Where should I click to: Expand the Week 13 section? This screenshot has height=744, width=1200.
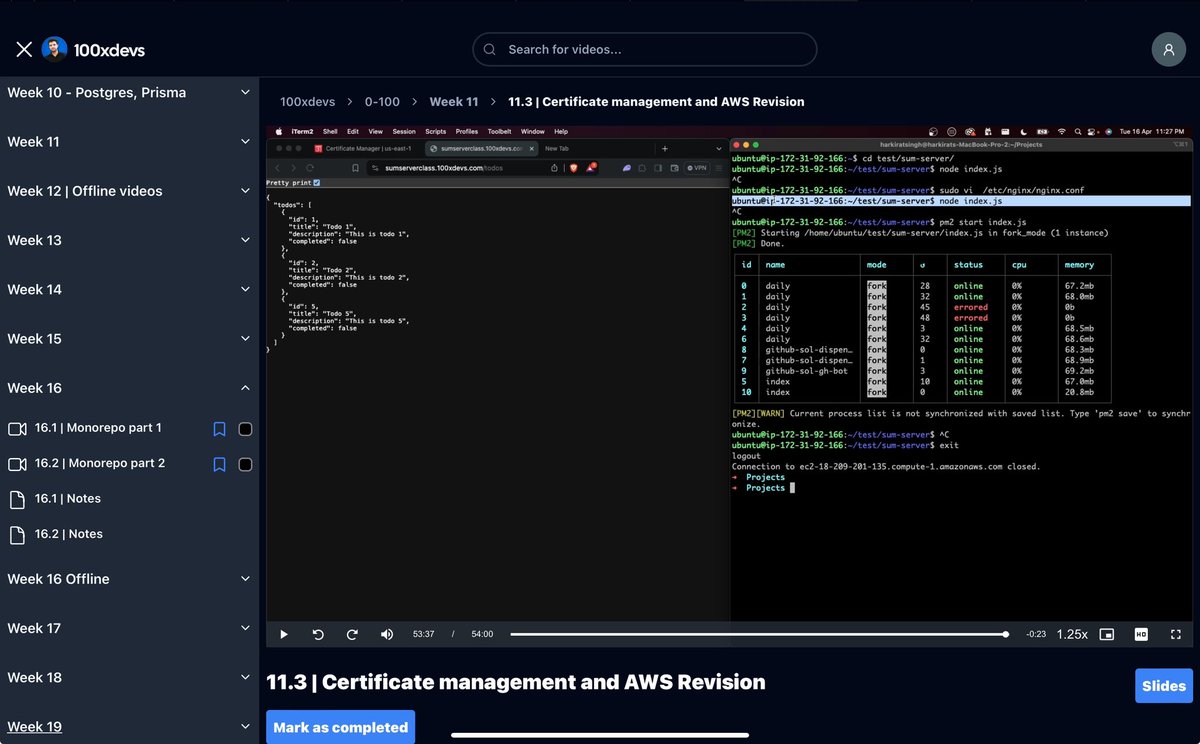point(129,240)
